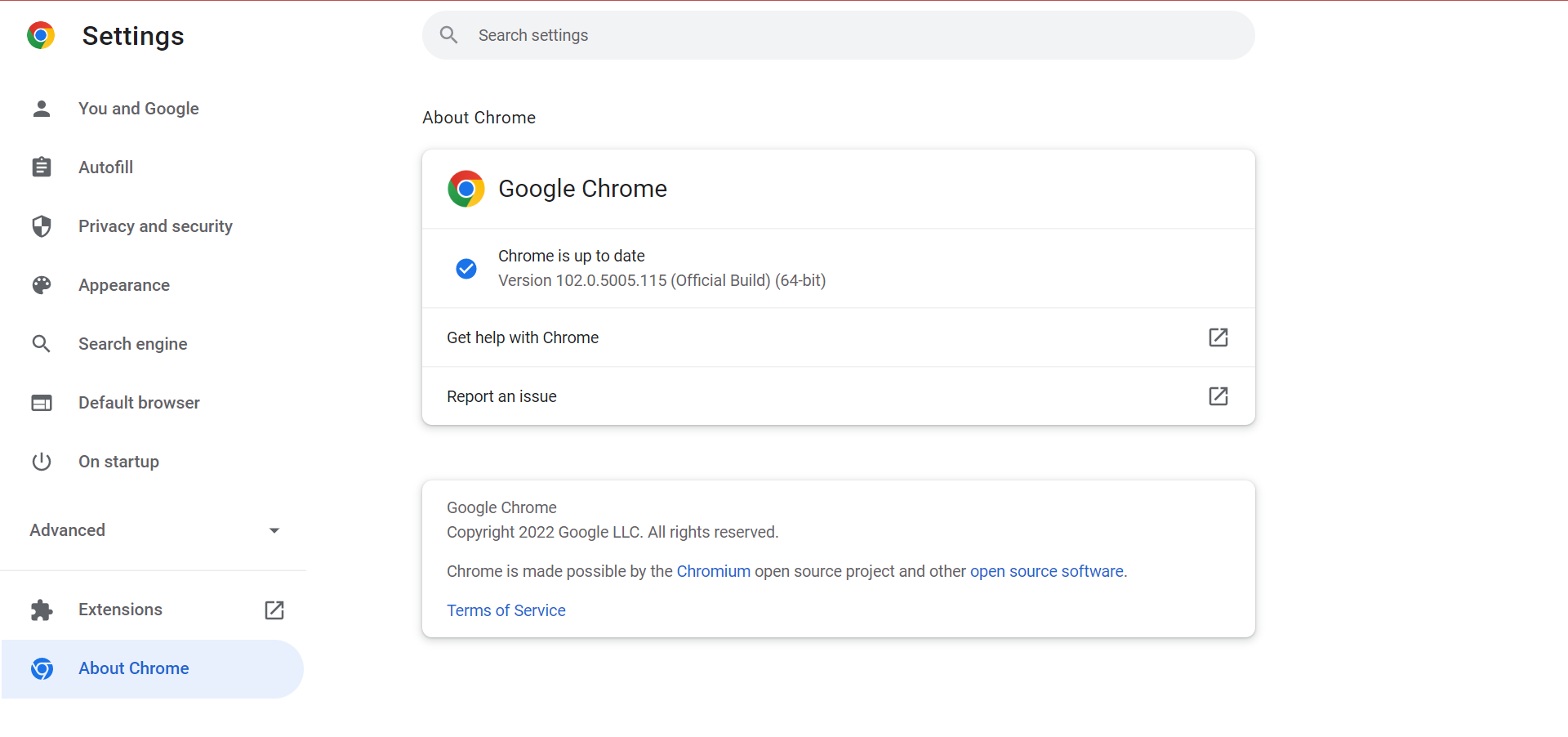Click the Settings page title
1568x737 pixels.
click(133, 36)
